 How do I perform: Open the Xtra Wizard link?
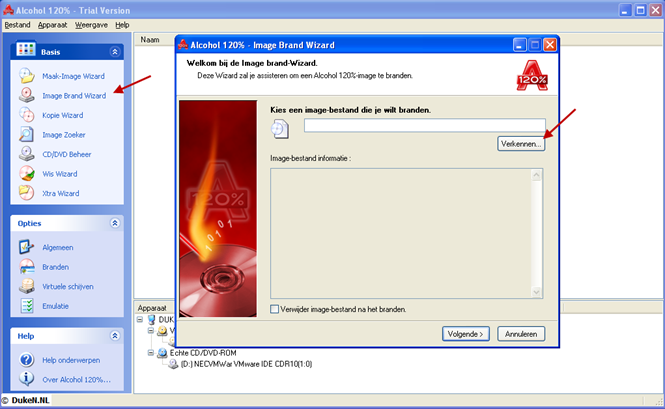tap(61, 193)
